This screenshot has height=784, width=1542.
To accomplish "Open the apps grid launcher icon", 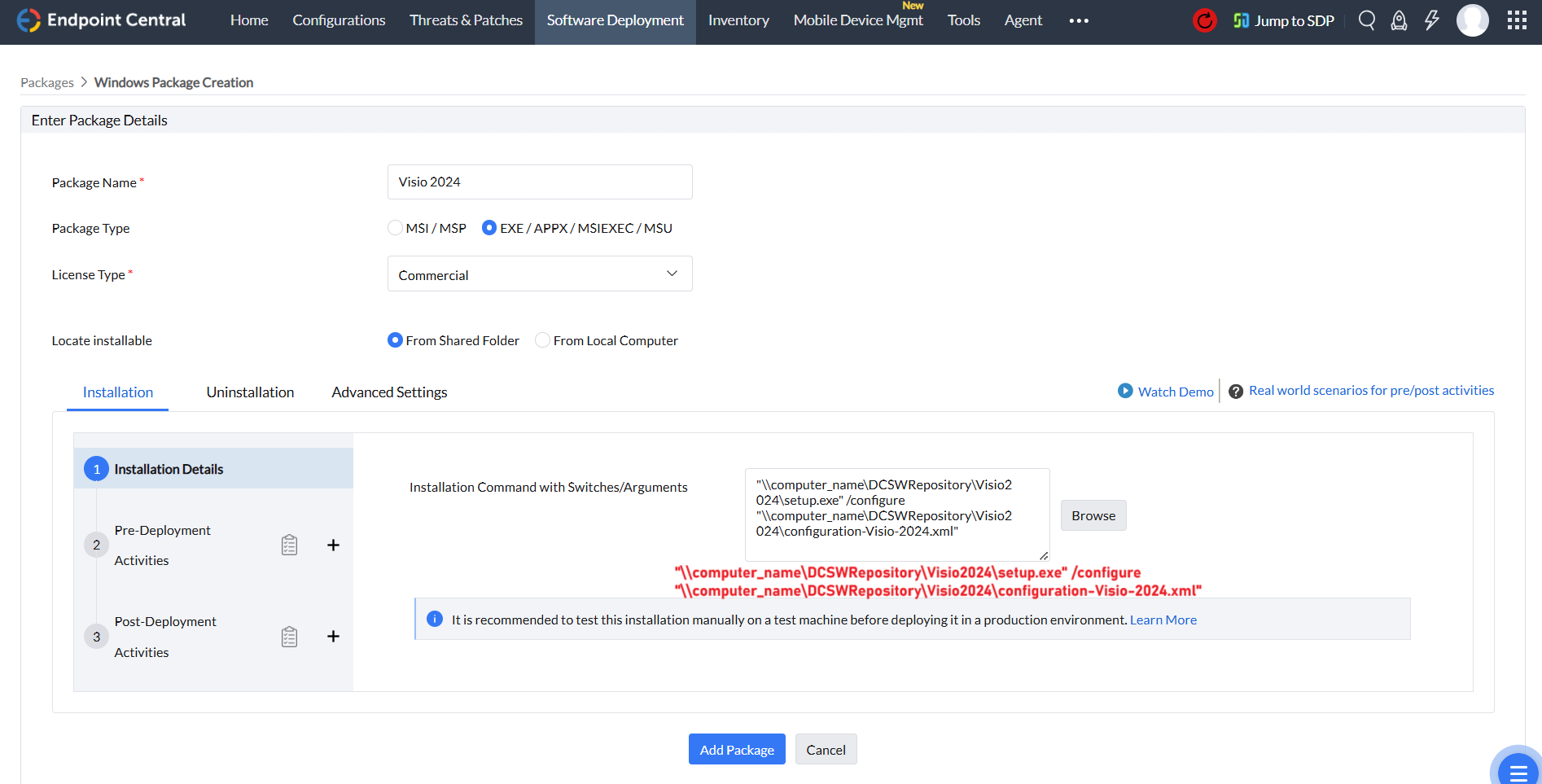I will 1517,20.
